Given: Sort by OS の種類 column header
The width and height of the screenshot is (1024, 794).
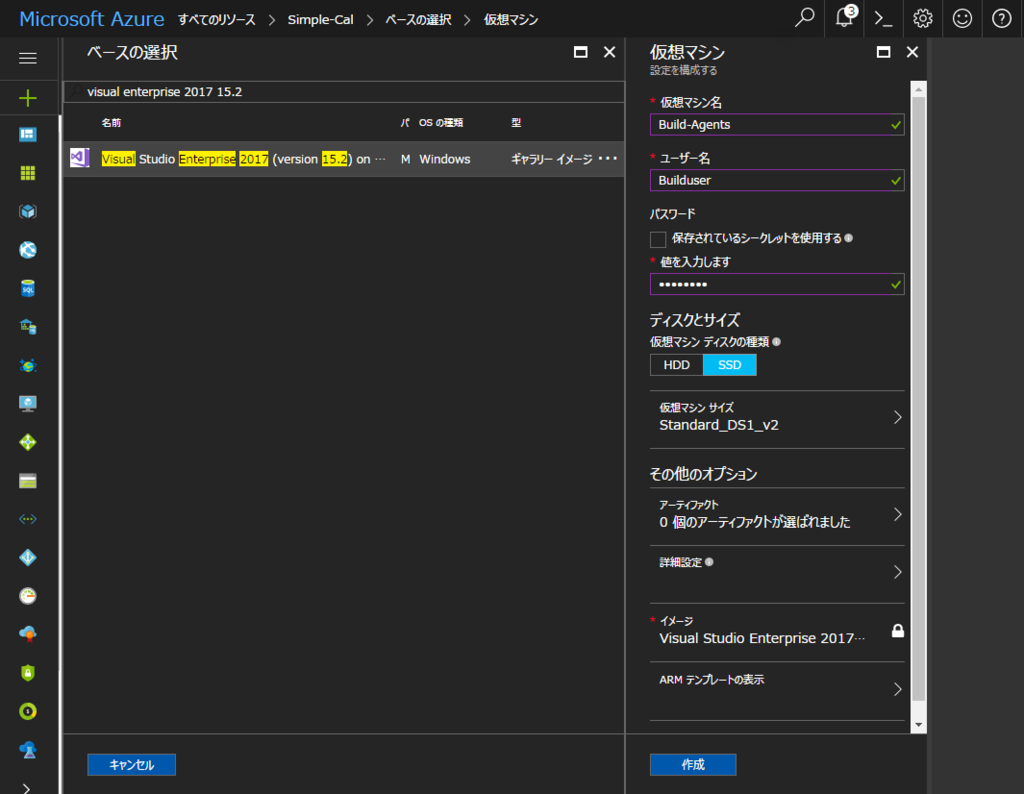Looking at the screenshot, I should (x=441, y=122).
